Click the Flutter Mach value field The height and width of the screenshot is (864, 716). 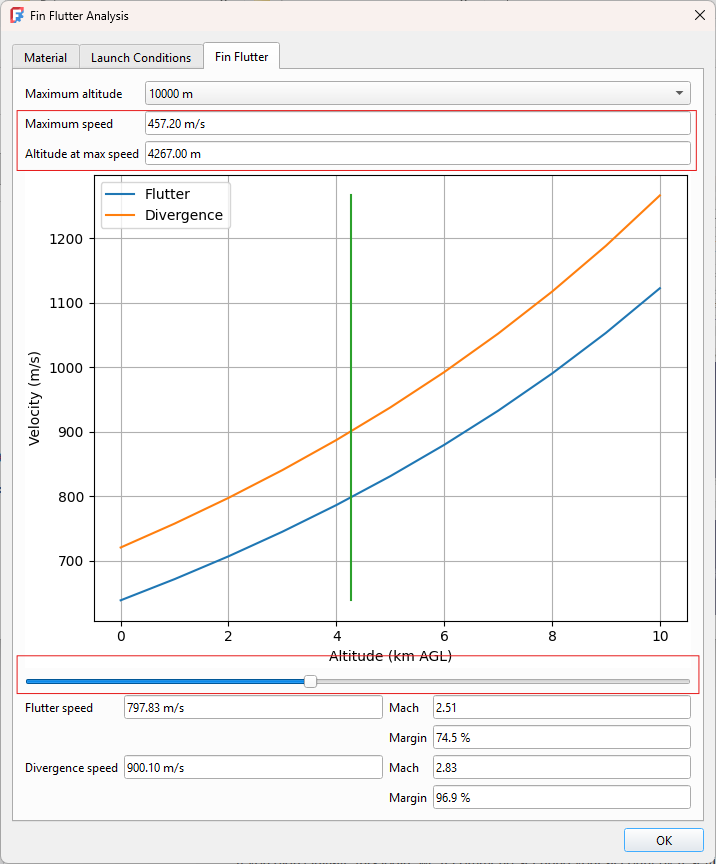560,708
